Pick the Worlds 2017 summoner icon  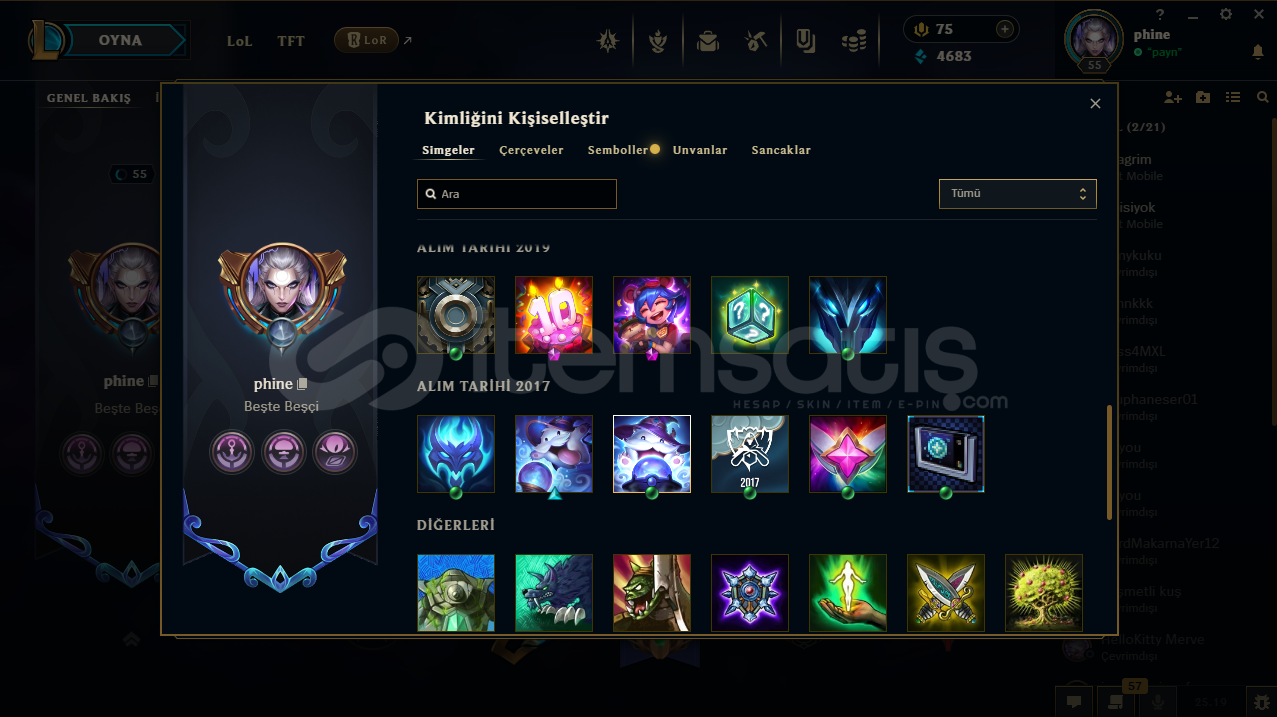point(750,454)
